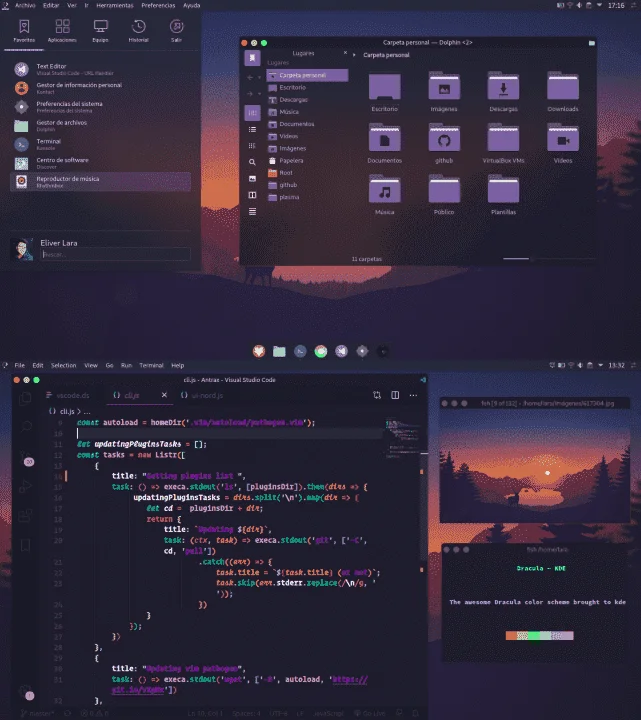Click Dolphin back navigation arrow

pyautogui.click(x=250, y=77)
